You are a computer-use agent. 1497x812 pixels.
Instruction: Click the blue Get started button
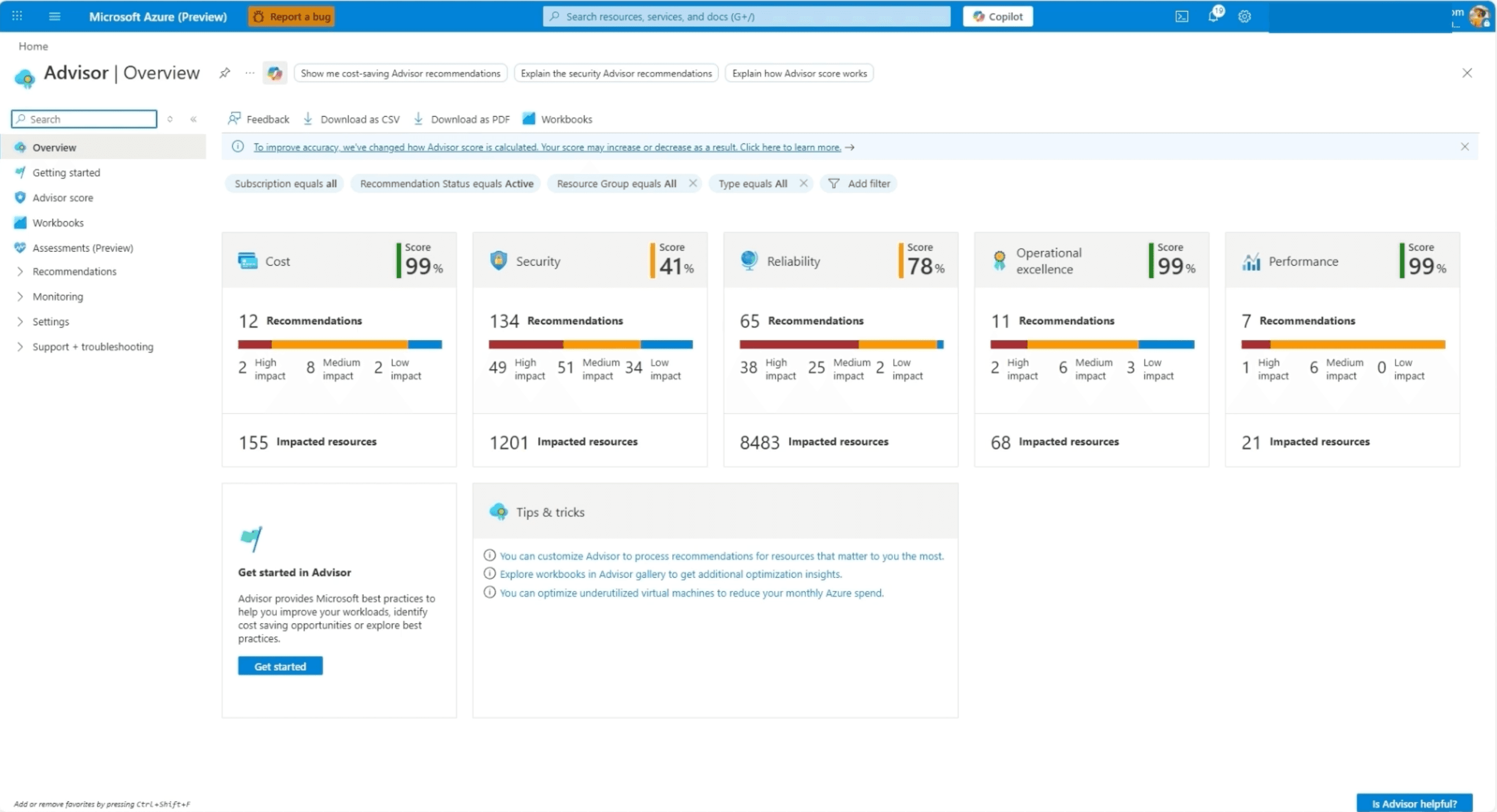(280, 666)
